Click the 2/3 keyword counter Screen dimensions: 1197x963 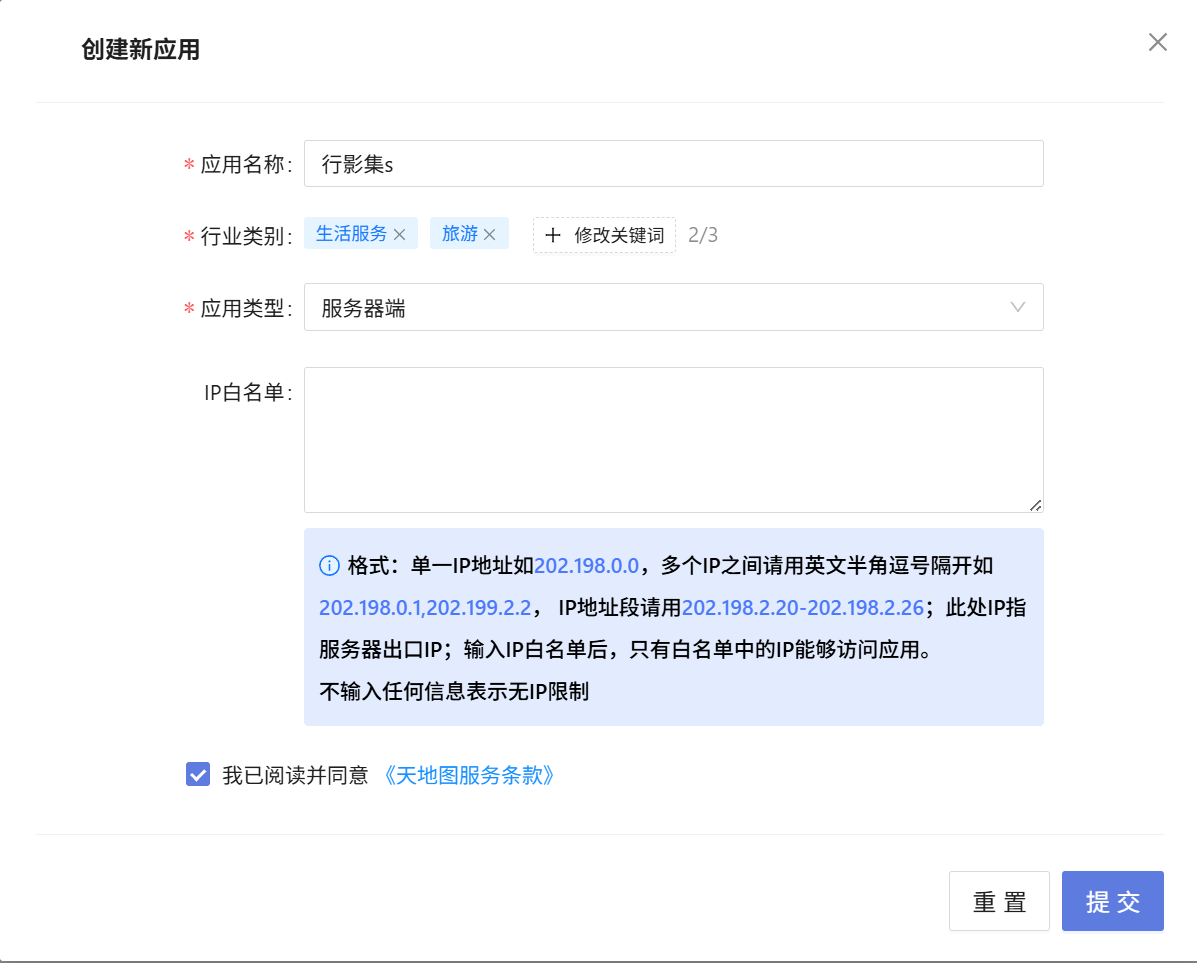(x=702, y=234)
